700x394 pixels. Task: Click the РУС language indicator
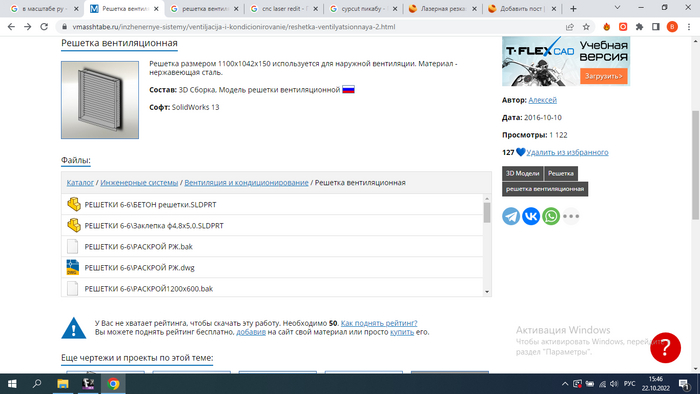pyautogui.click(x=629, y=384)
